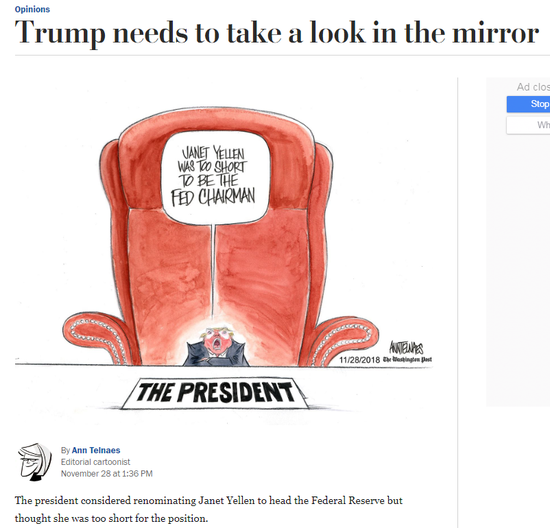
Task: Click the Ad closed label
Action: [533, 87]
